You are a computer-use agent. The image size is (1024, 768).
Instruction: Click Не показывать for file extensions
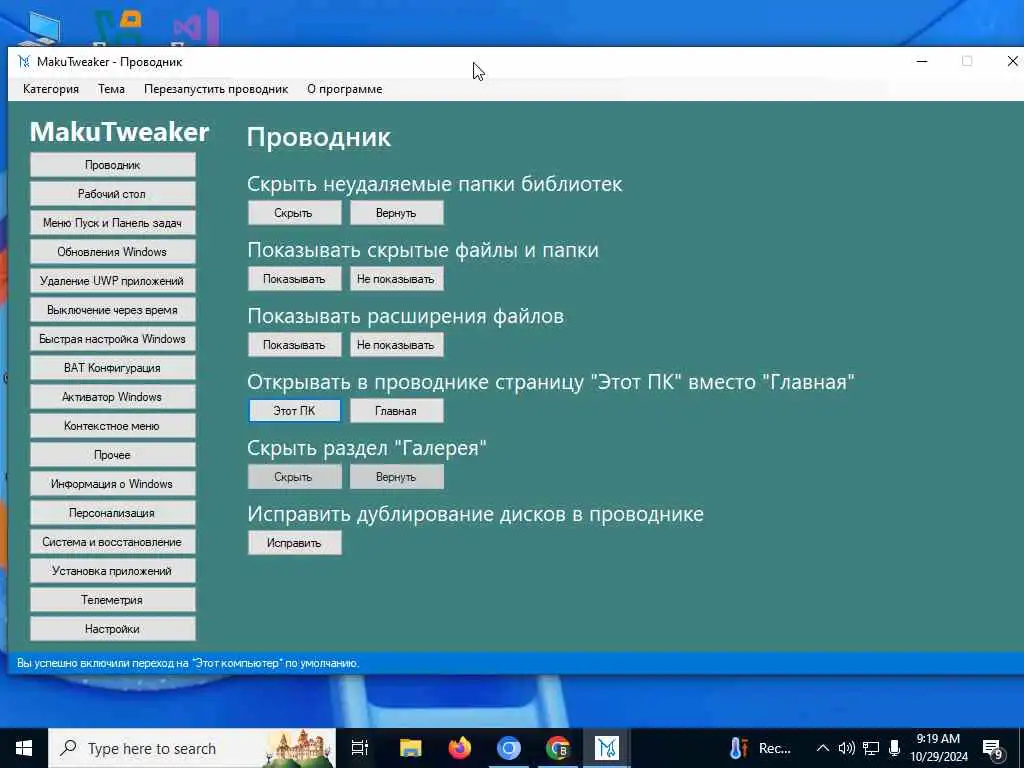[396, 345]
